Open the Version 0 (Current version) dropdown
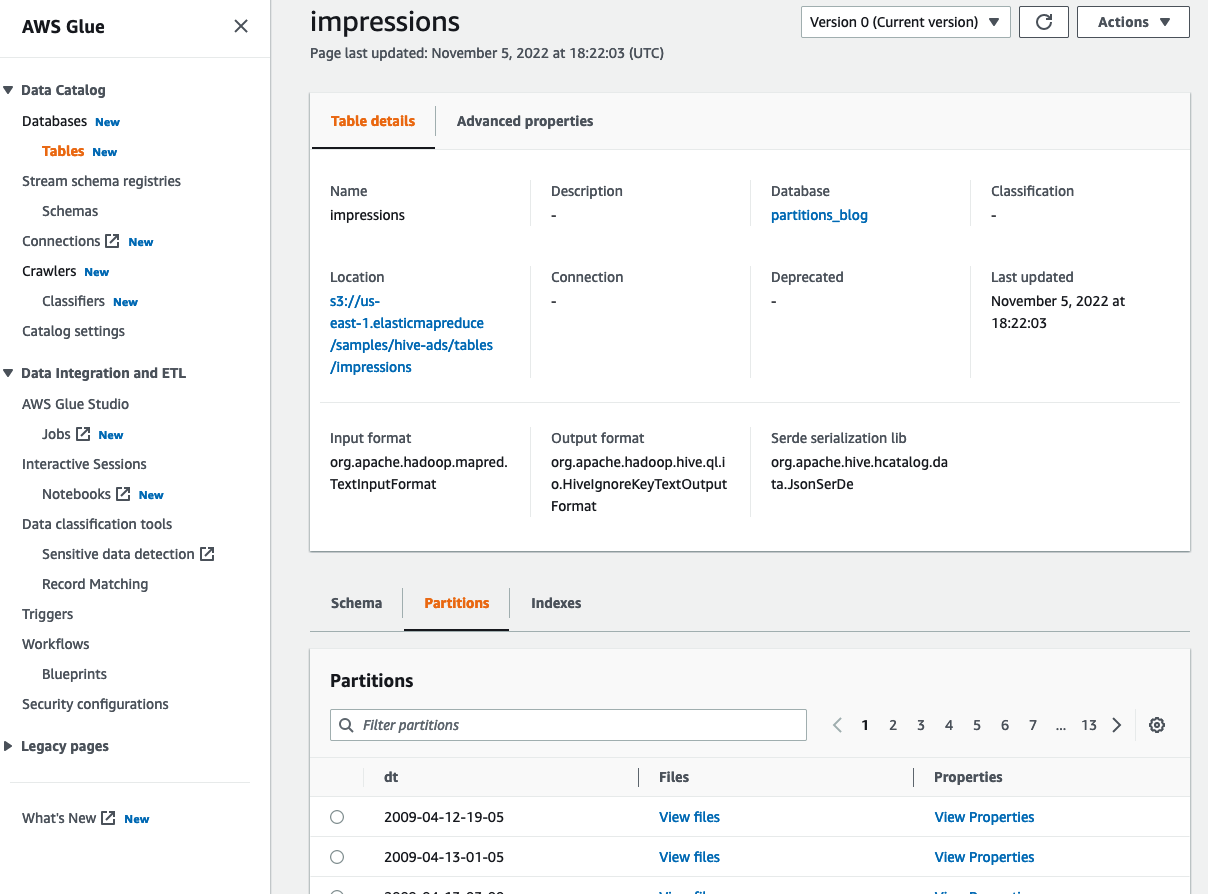Viewport: 1208px width, 894px height. 905,22
